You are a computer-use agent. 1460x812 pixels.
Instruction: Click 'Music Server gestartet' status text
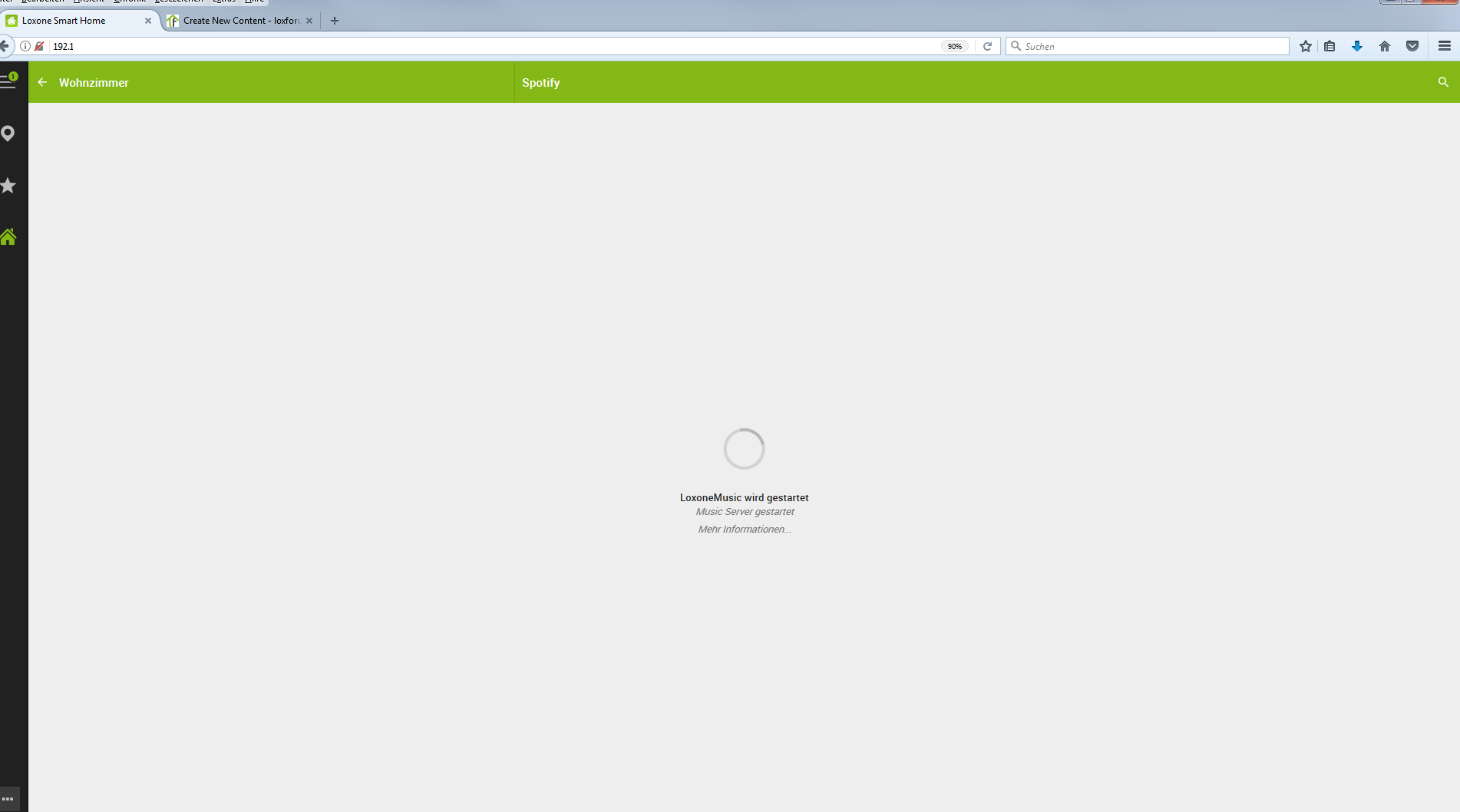[x=745, y=512]
